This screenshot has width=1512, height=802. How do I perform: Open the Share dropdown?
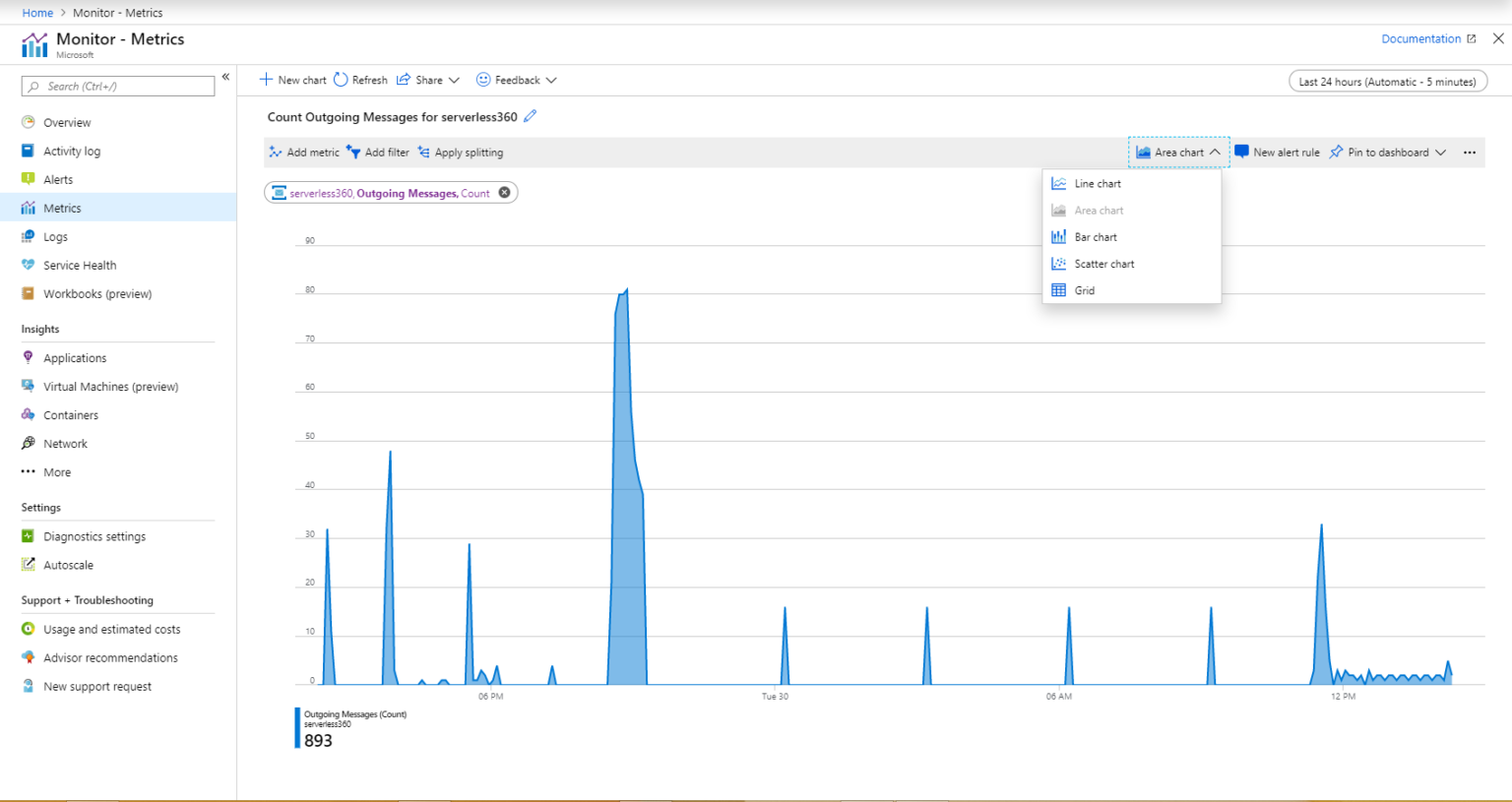point(427,80)
